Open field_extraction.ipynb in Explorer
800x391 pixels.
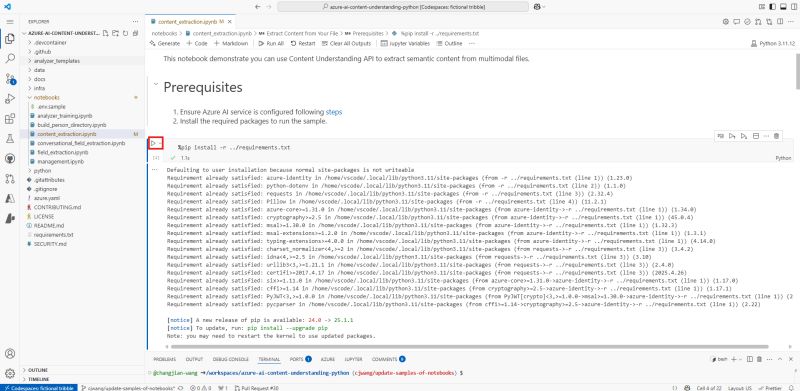(82, 152)
